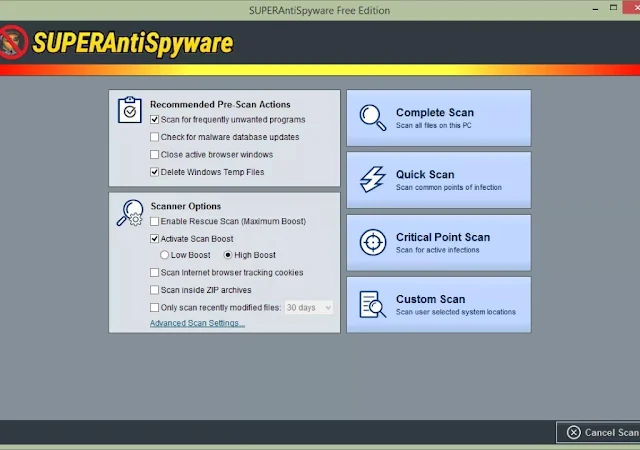Click the Recommended Pre-Scan Actions heading
This screenshot has height=450, width=640.
pyautogui.click(x=220, y=105)
